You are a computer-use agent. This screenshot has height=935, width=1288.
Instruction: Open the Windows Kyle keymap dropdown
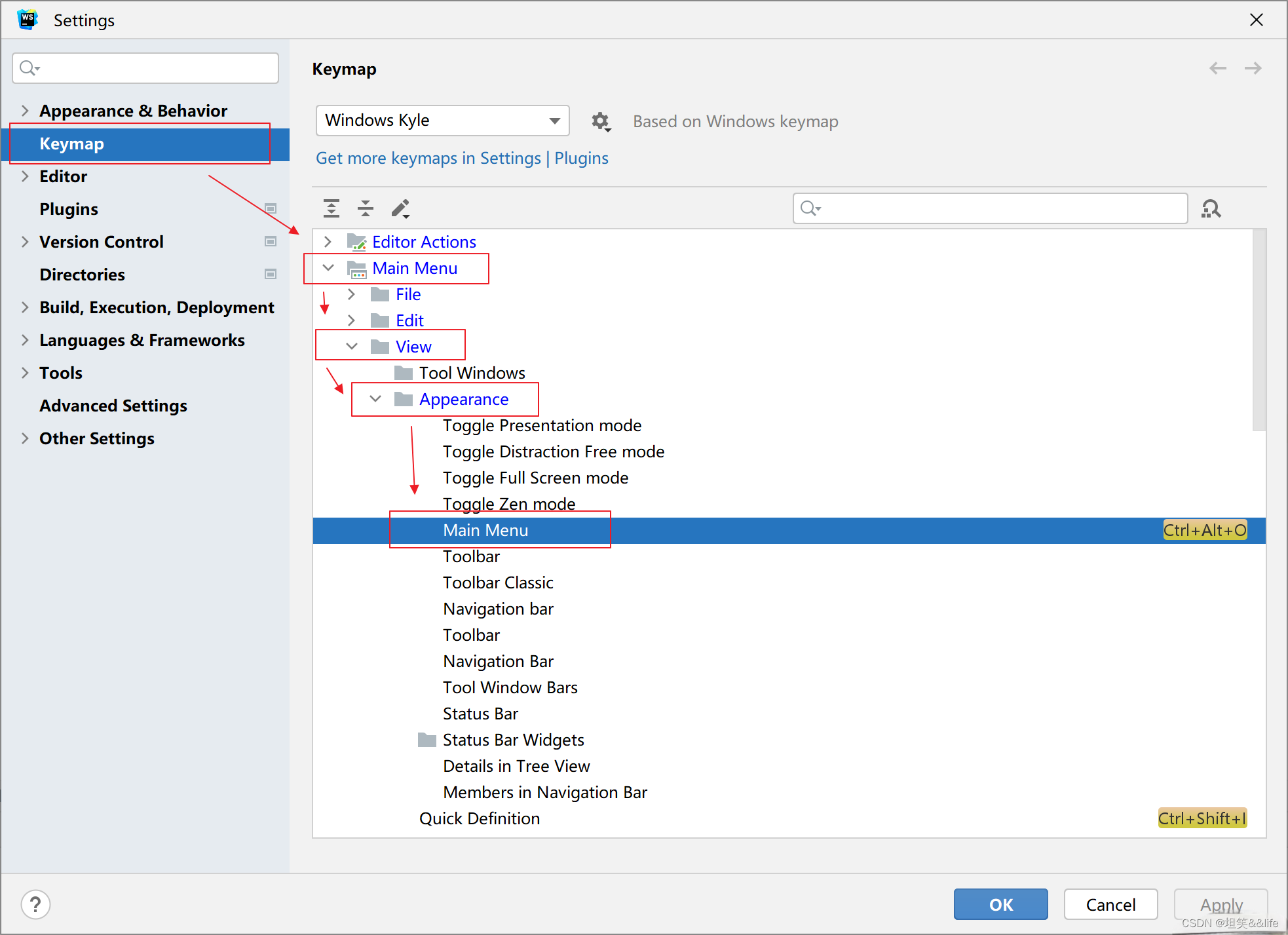pyautogui.click(x=442, y=121)
